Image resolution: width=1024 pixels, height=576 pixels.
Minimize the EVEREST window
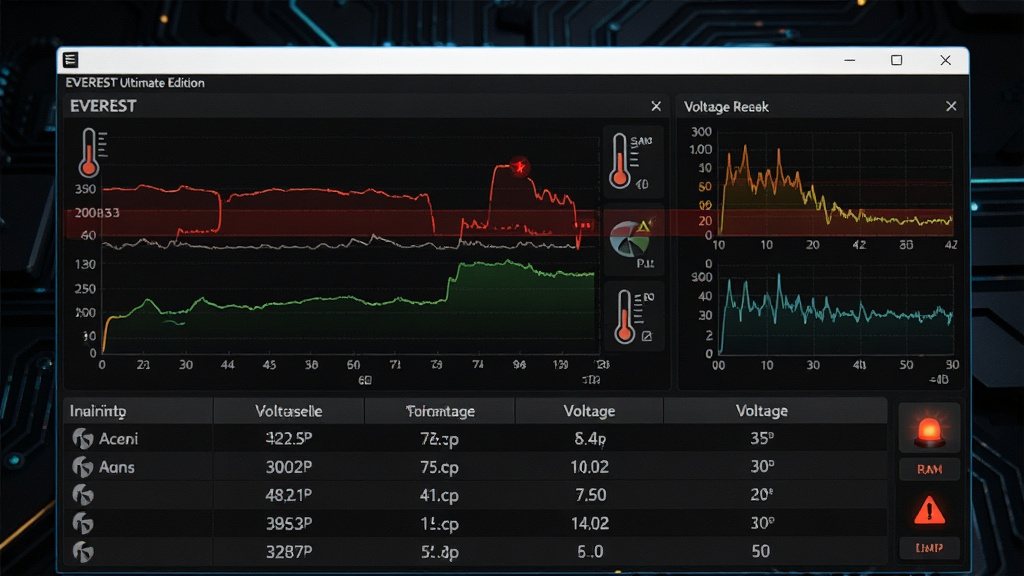point(850,60)
